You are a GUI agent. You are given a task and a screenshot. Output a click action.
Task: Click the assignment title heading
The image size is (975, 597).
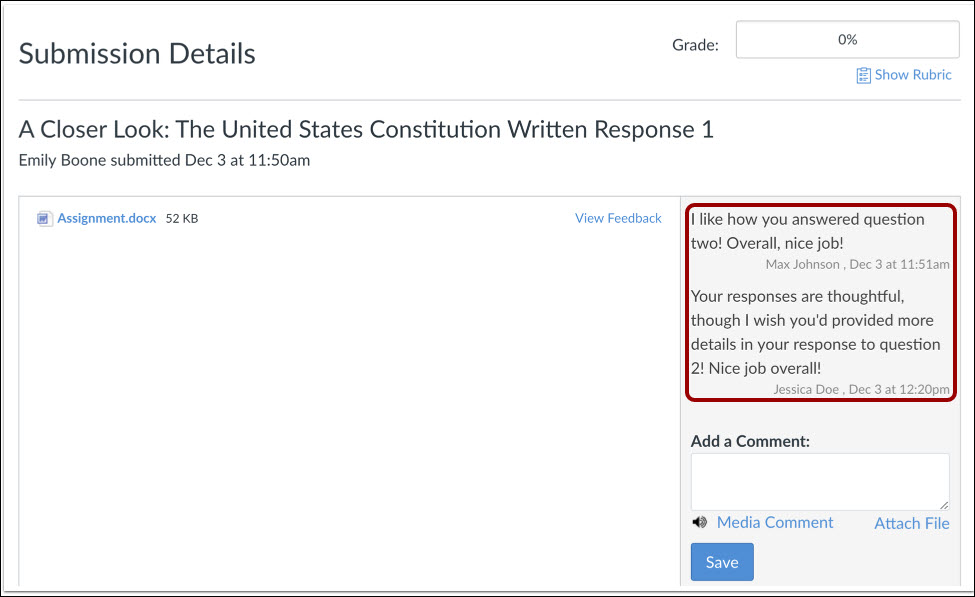(365, 129)
